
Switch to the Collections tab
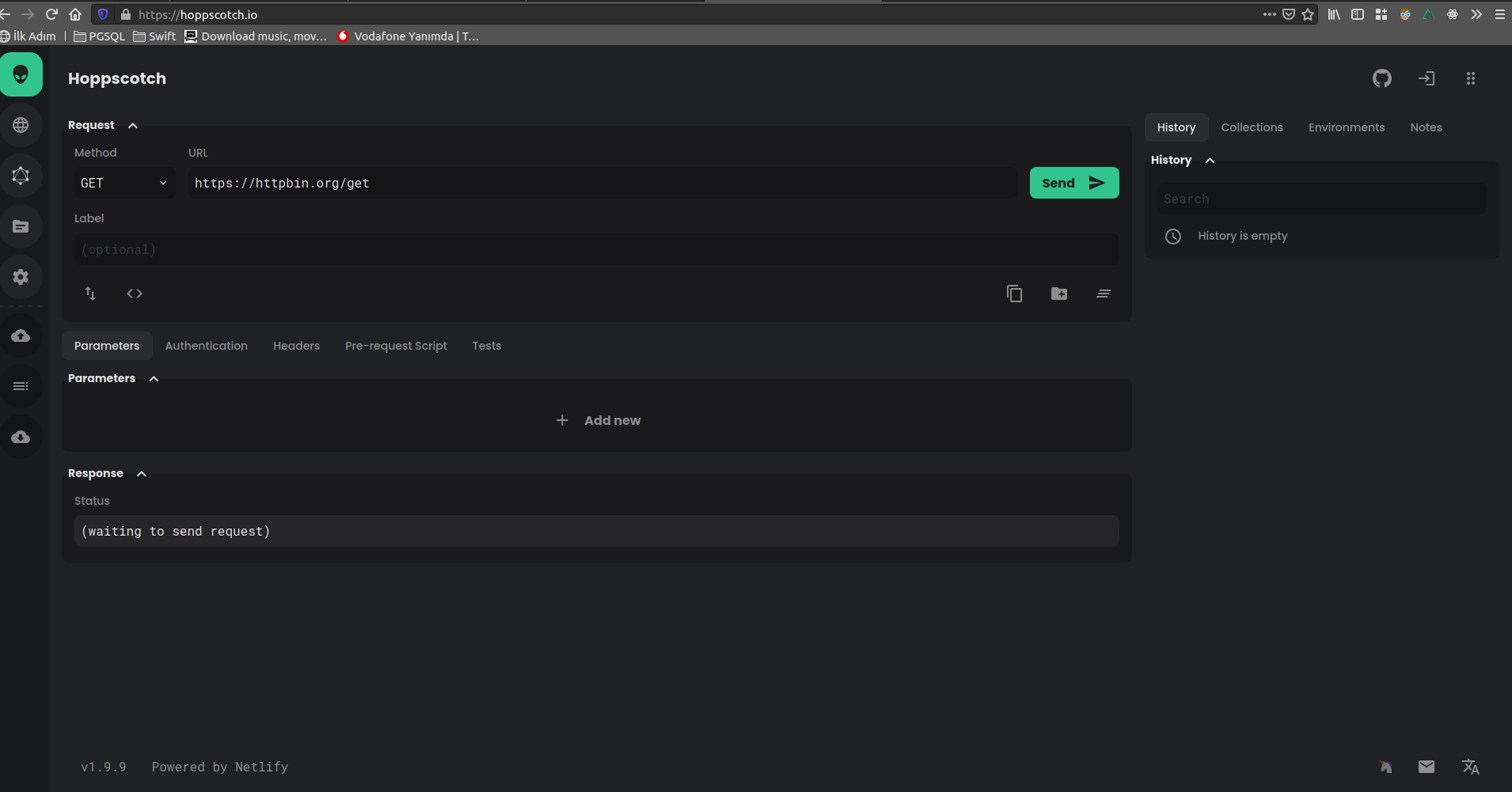(1252, 127)
